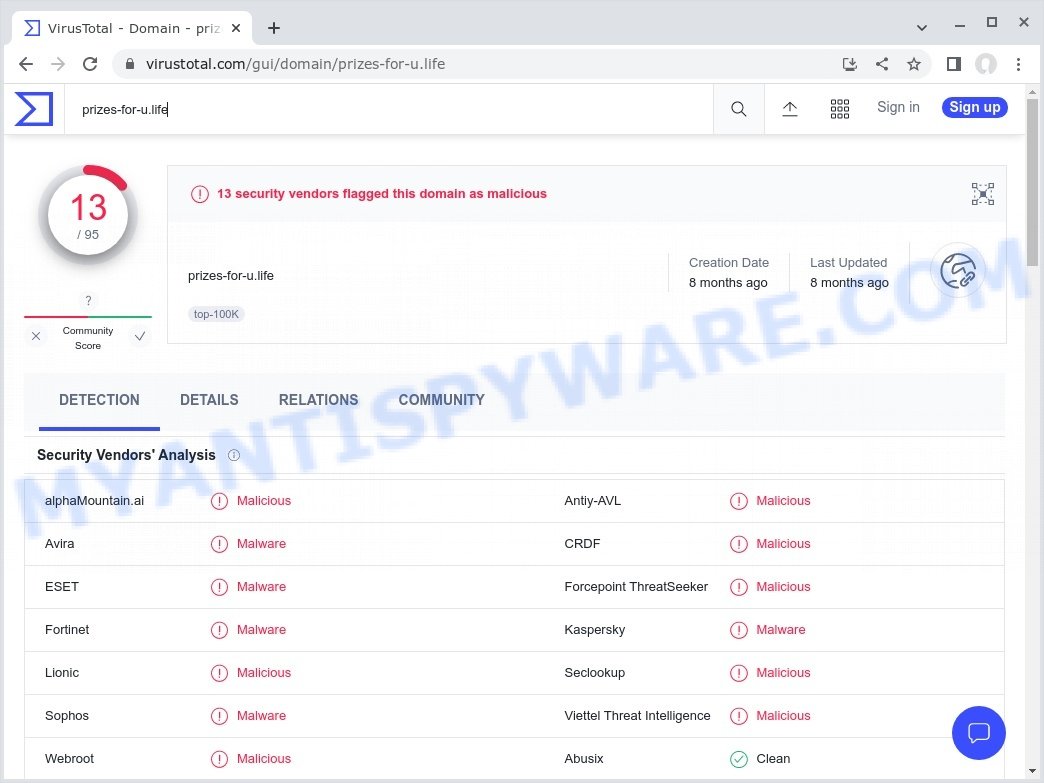Click the CRDF vendor name

click(582, 544)
